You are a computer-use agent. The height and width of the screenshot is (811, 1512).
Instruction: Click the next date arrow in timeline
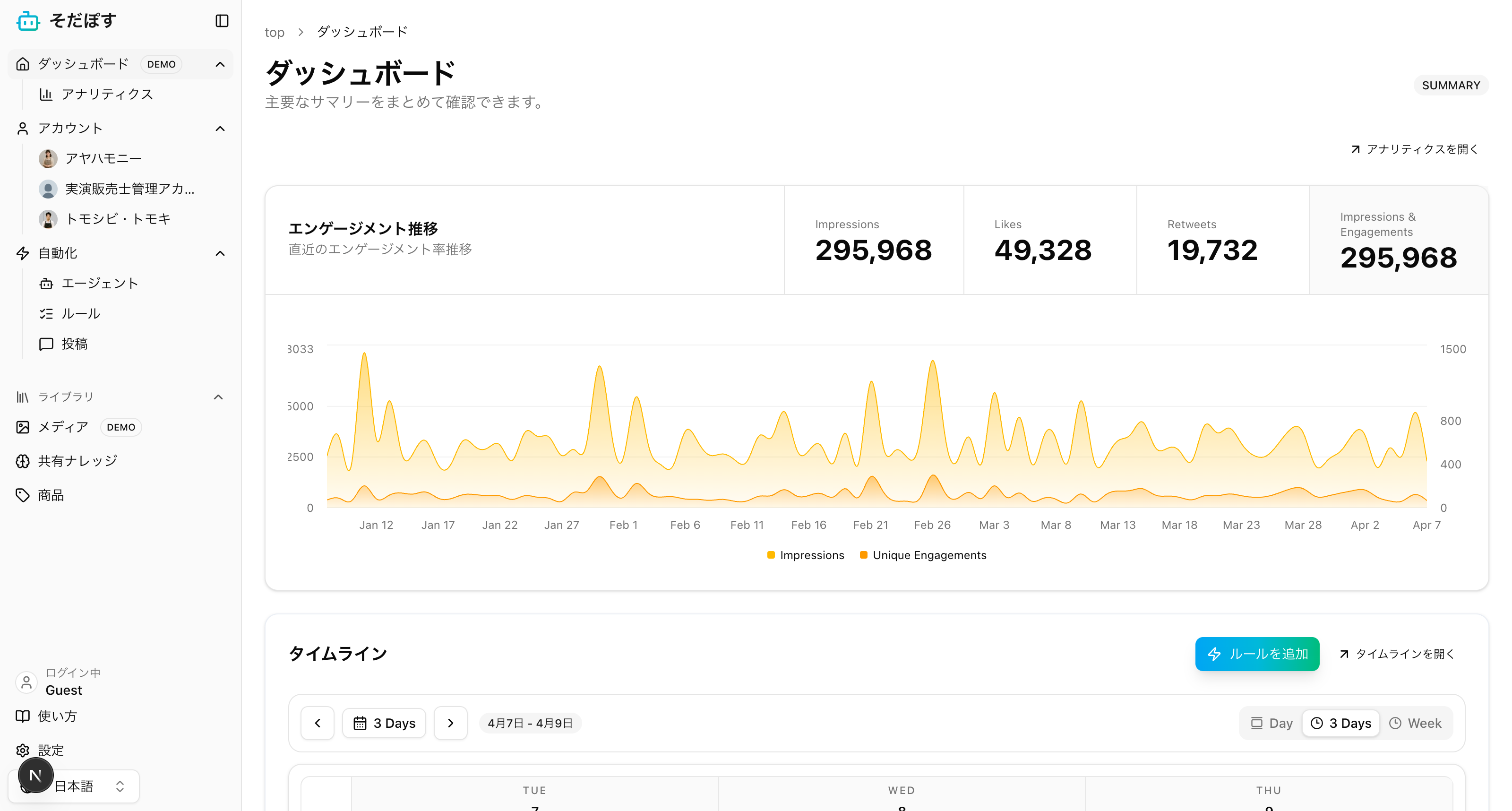click(x=450, y=723)
